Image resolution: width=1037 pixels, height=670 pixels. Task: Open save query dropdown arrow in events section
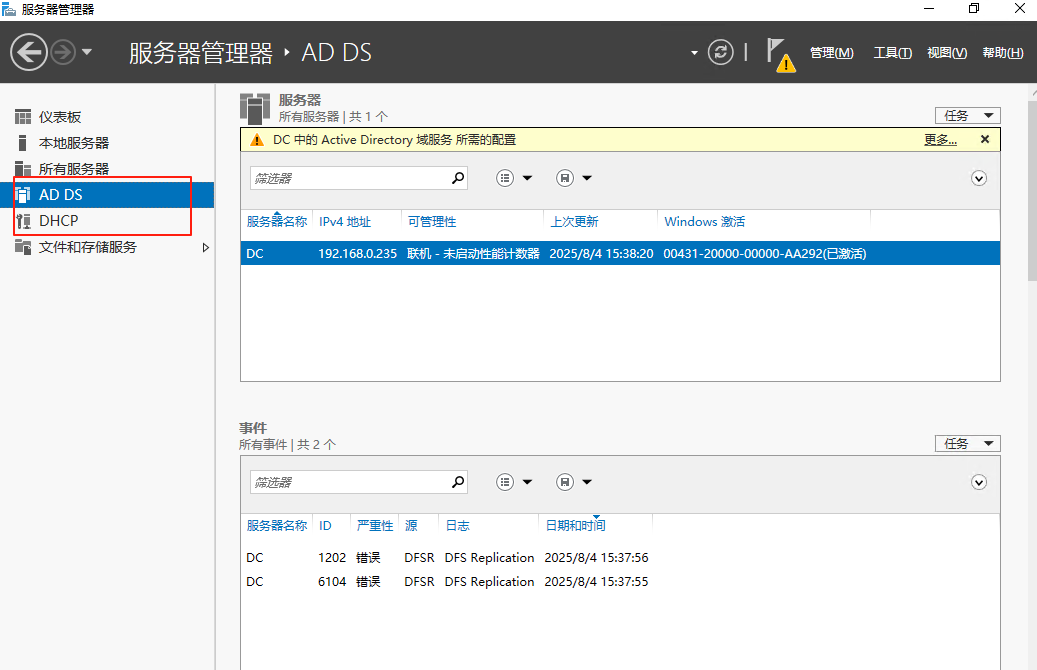pos(587,482)
